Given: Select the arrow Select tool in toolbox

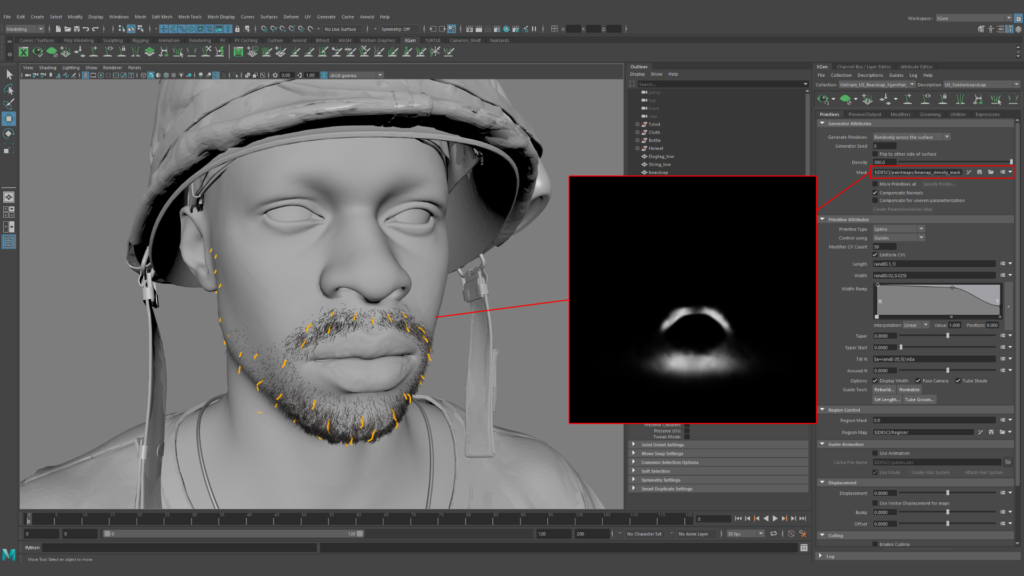Looking at the screenshot, I should coord(9,75).
